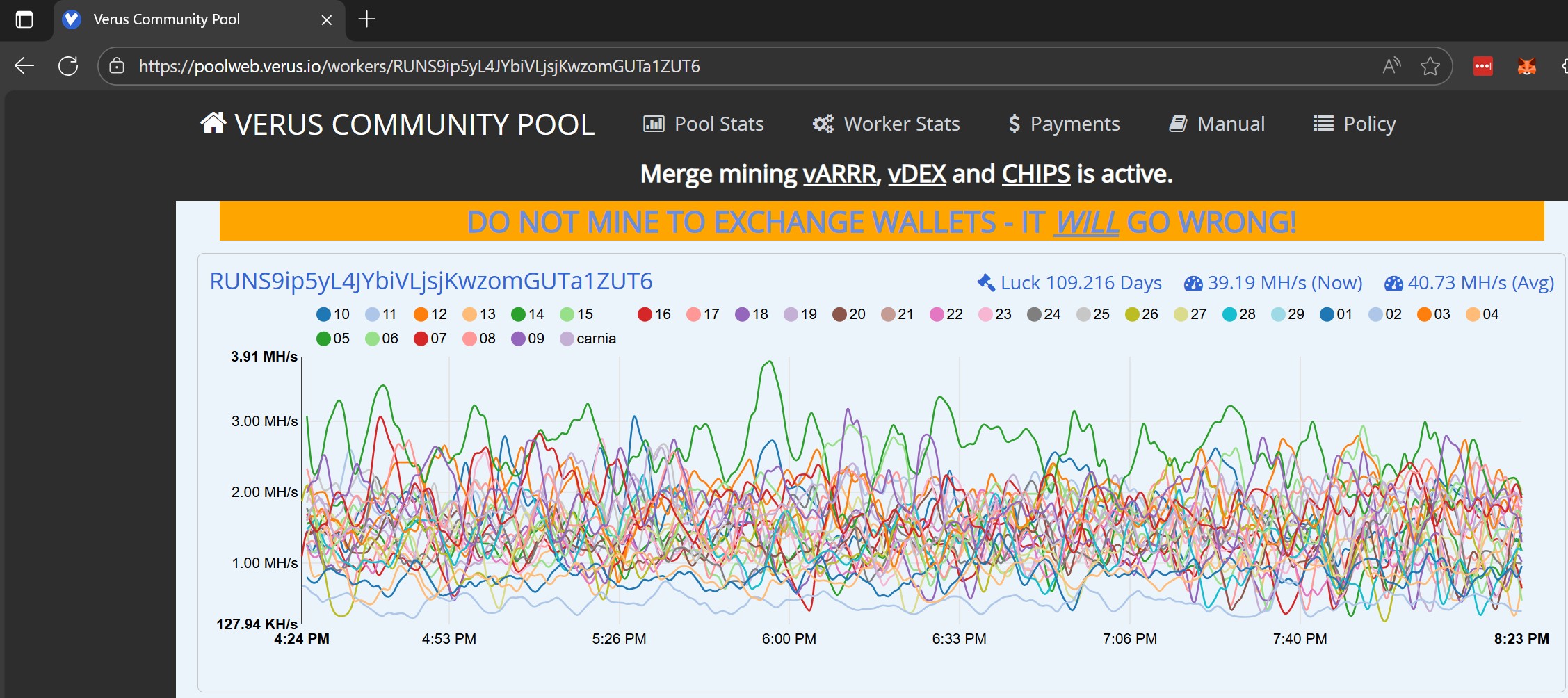Toggle worker 10 in chart legend
Screen dimensions: 1568x698
333,314
